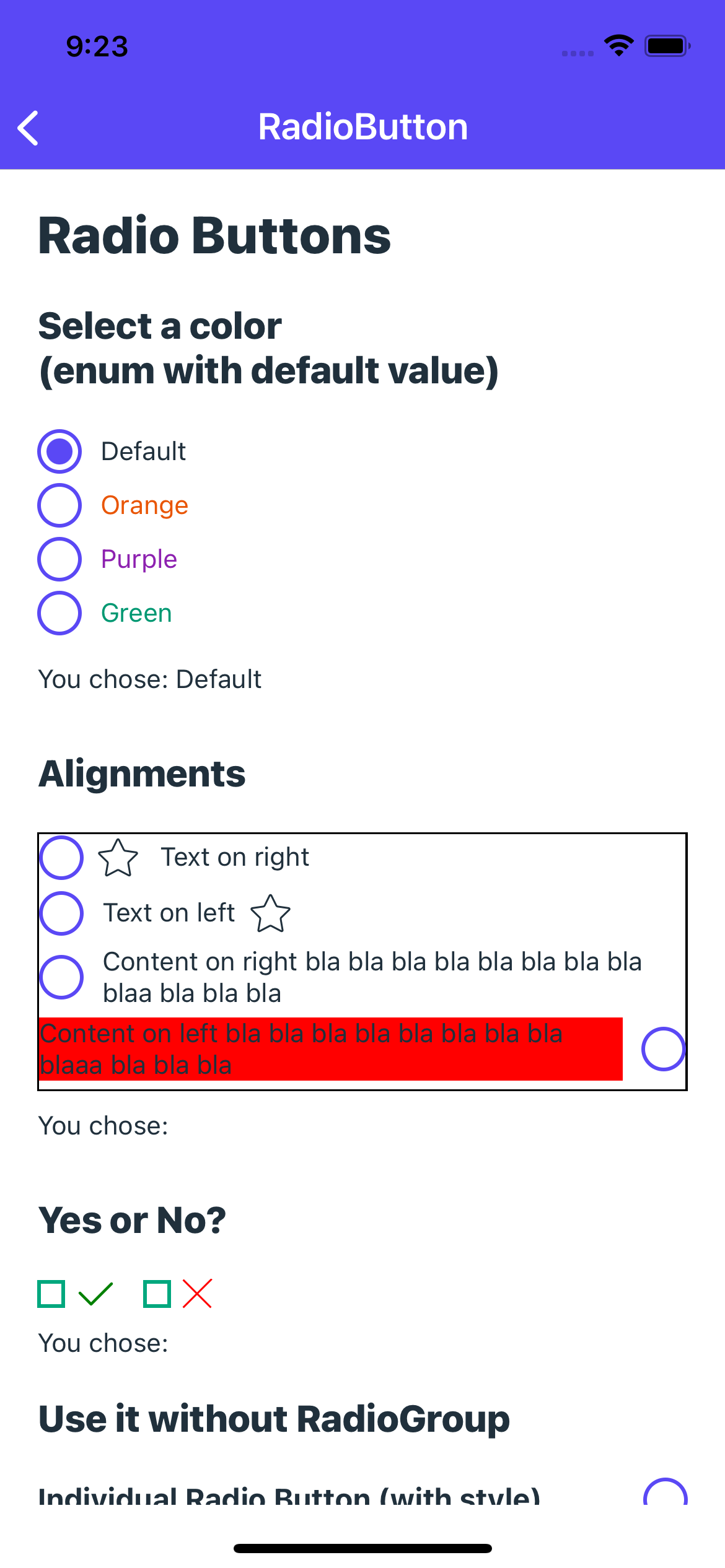Screen dimensions: 725x1568
Task: Click the star icon beside Text on right
Action: [x=118, y=858]
